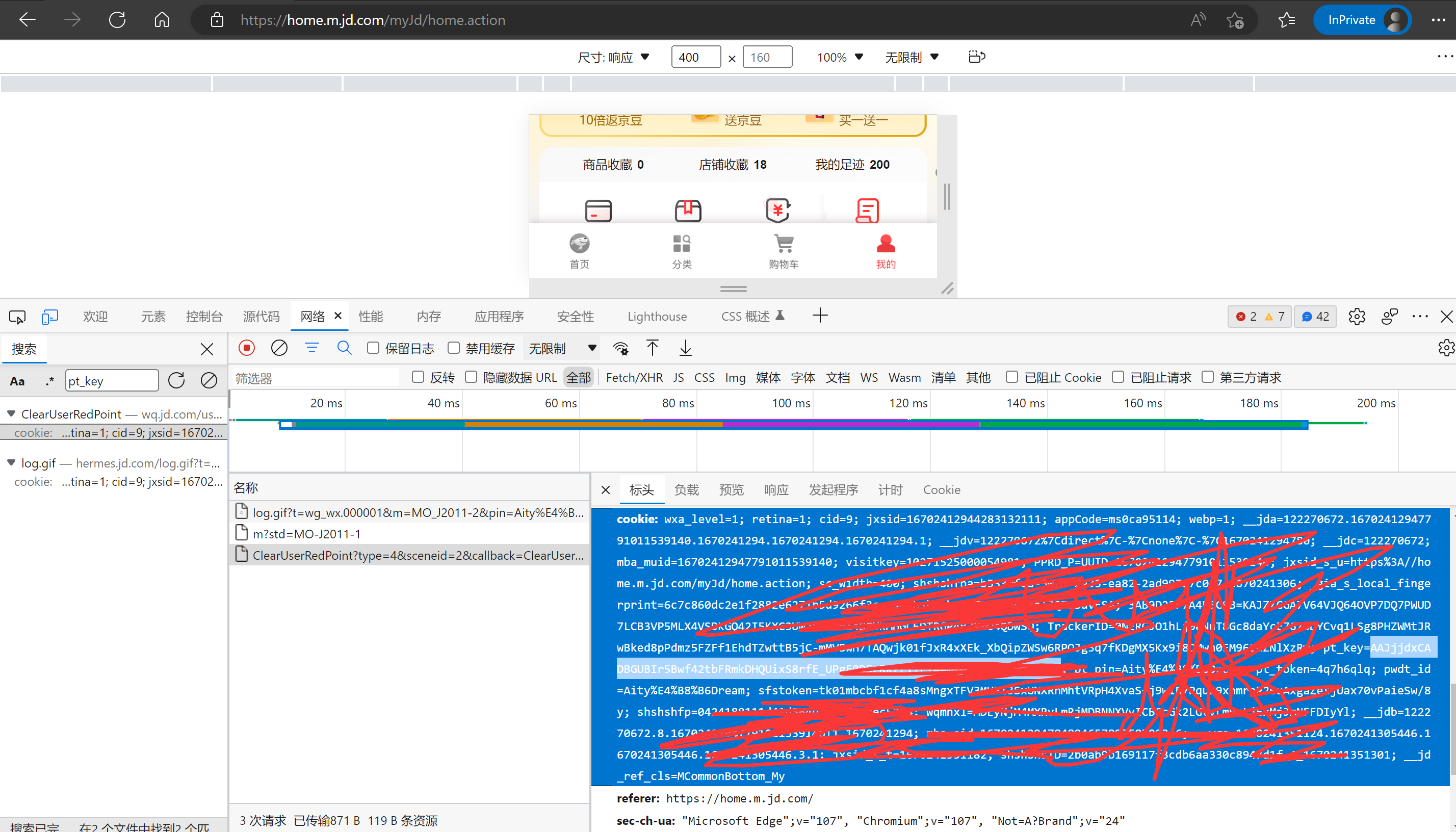Tap the 分类 bottom nav icon
The image size is (1456, 832).
[681, 251]
